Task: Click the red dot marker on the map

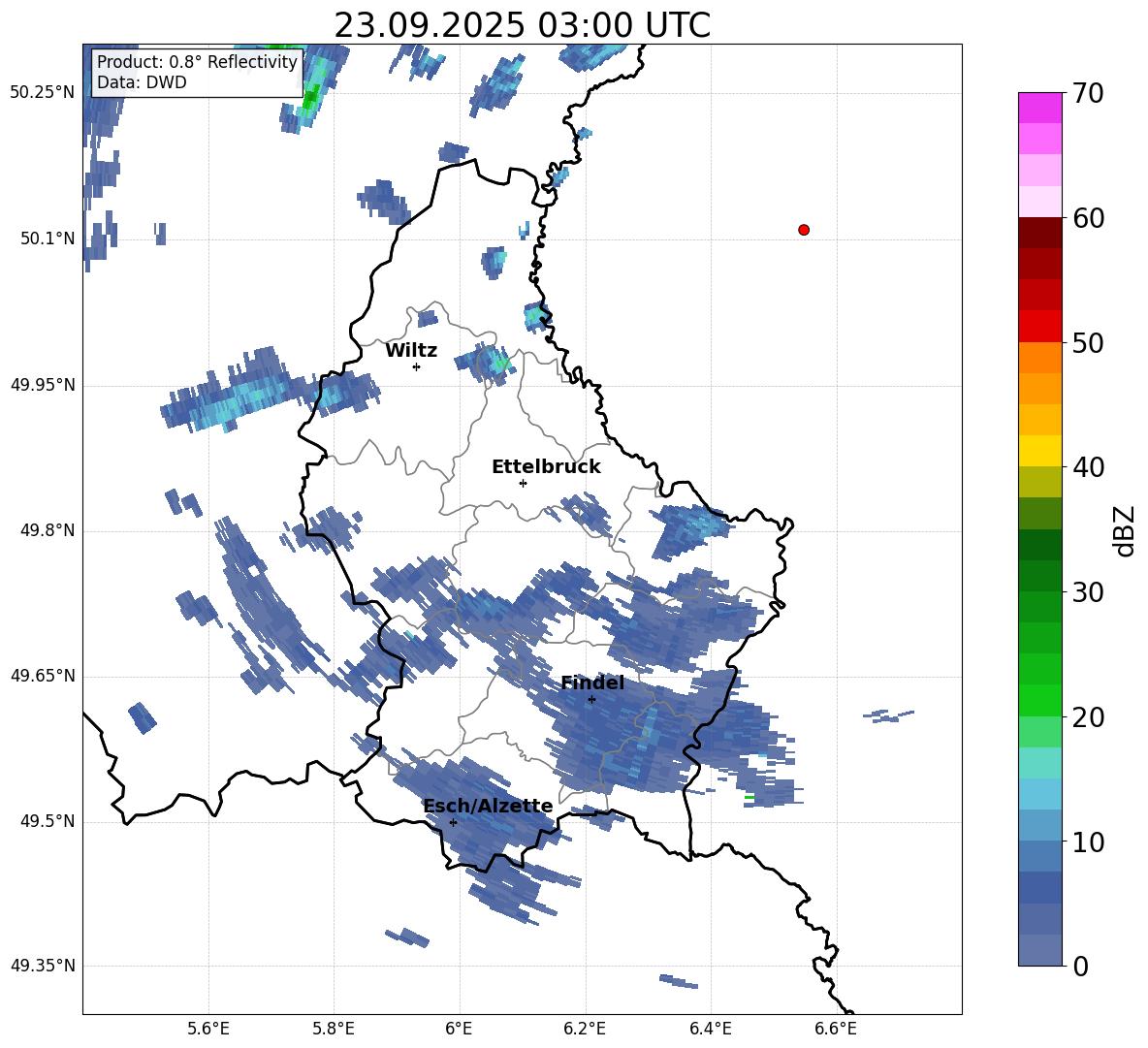Action: click(803, 230)
